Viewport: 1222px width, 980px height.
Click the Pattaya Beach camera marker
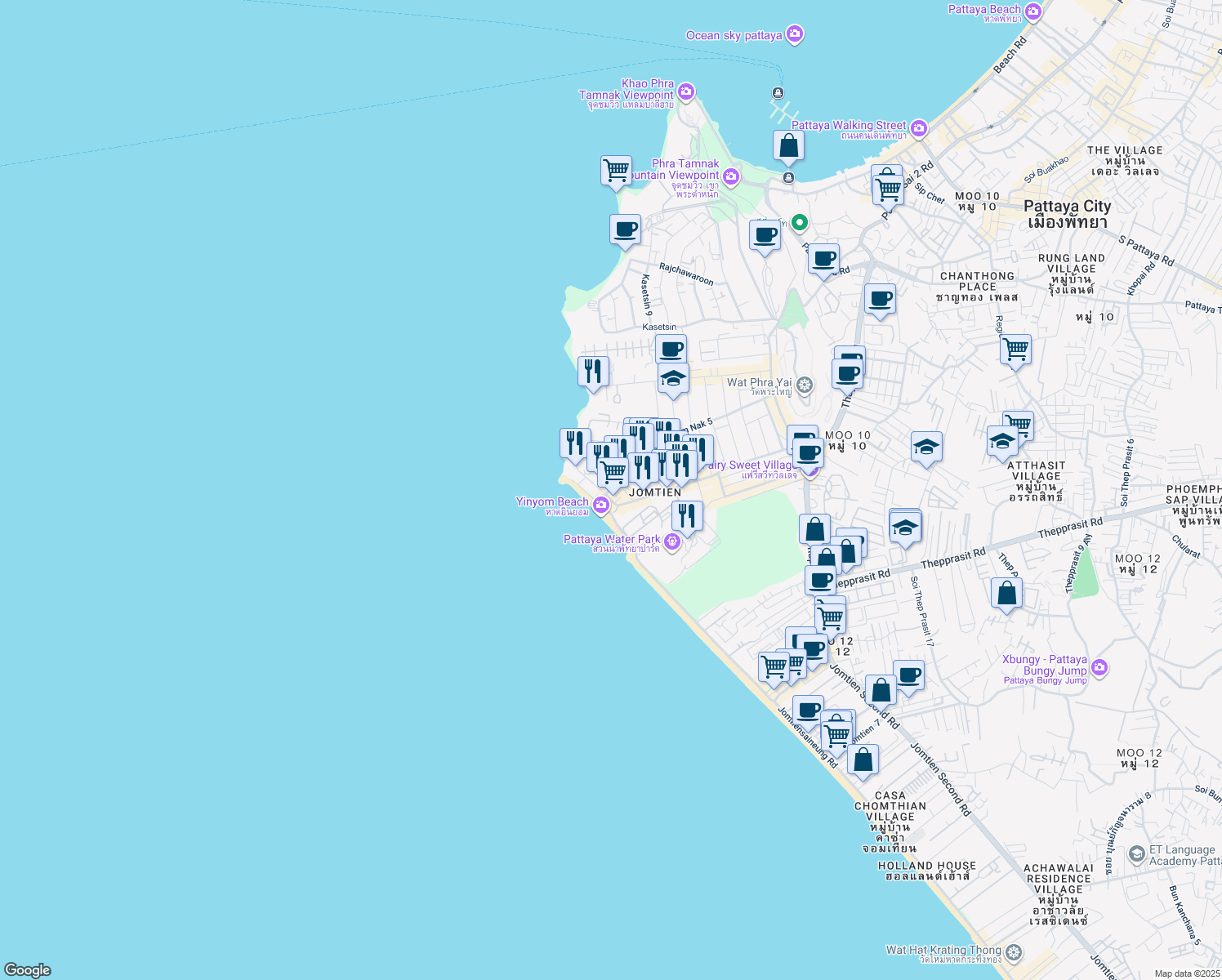click(x=1033, y=11)
